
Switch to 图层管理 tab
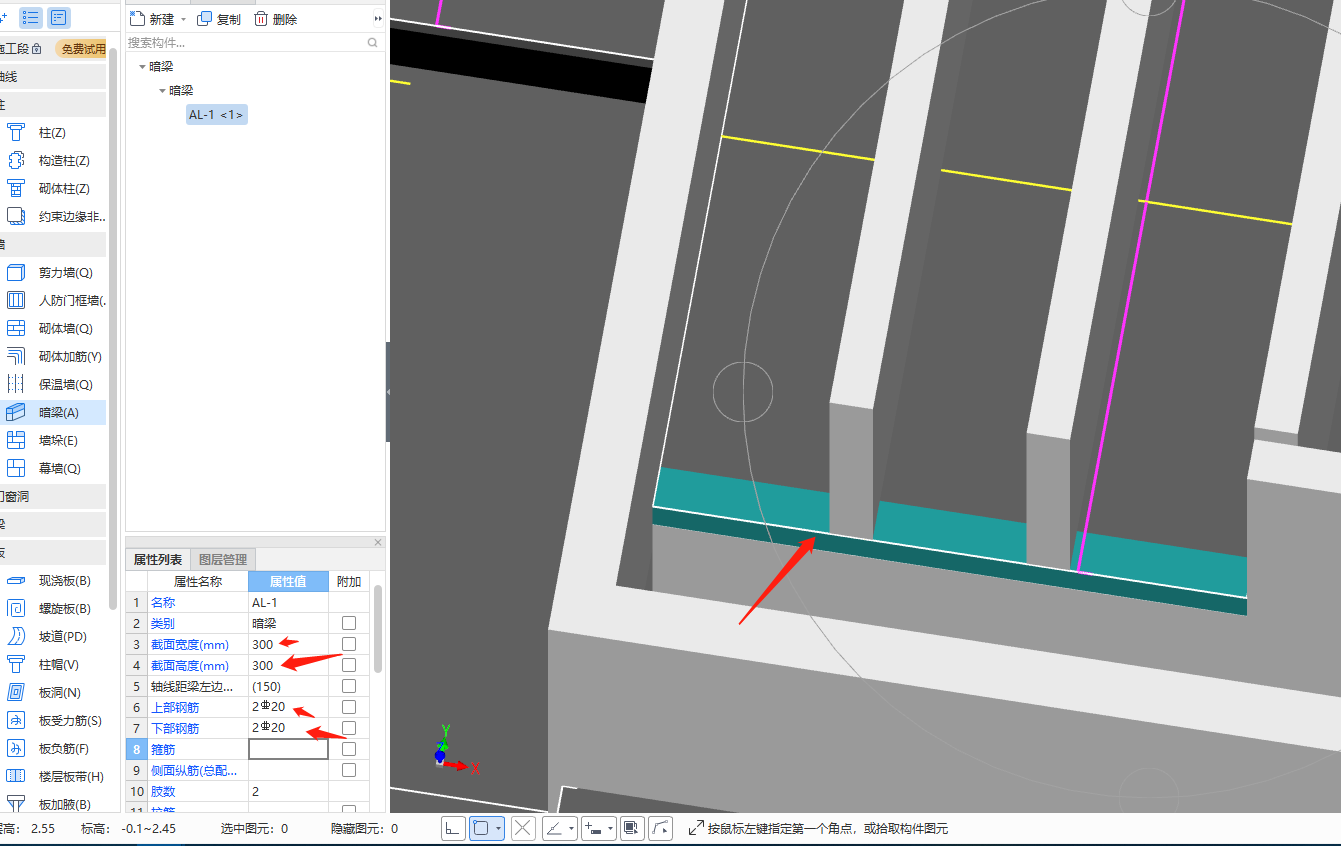point(223,560)
